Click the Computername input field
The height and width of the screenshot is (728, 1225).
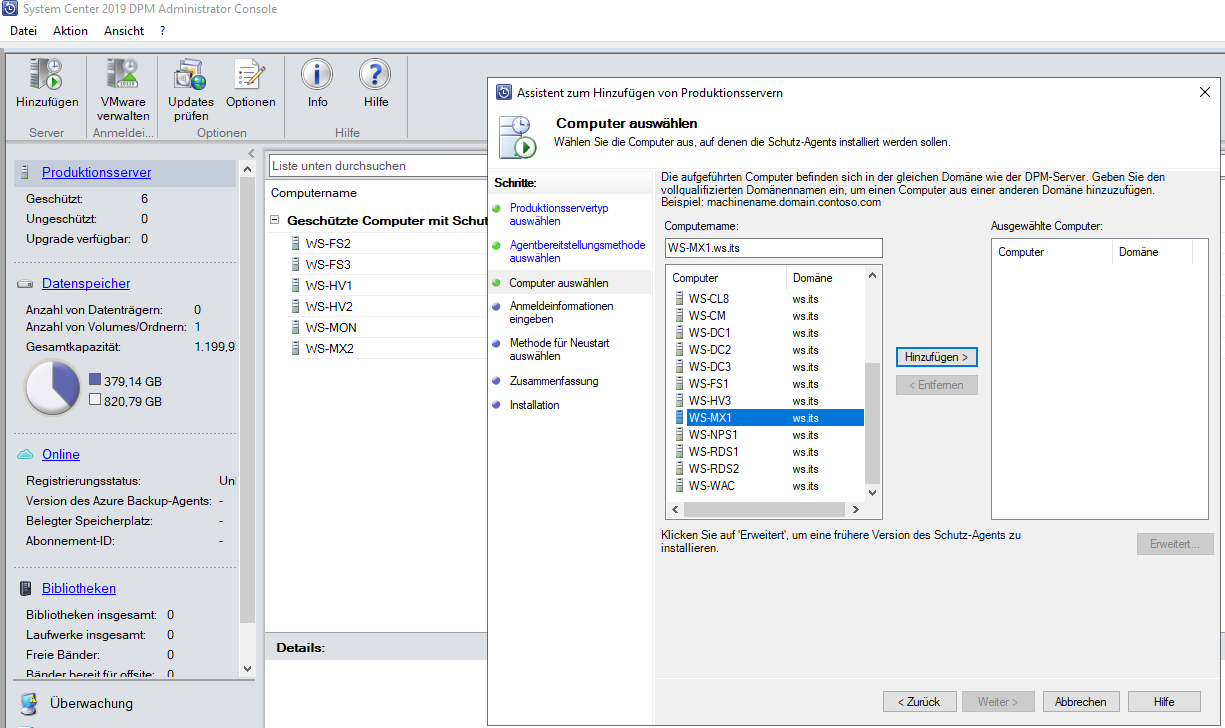click(x=773, y=248)
